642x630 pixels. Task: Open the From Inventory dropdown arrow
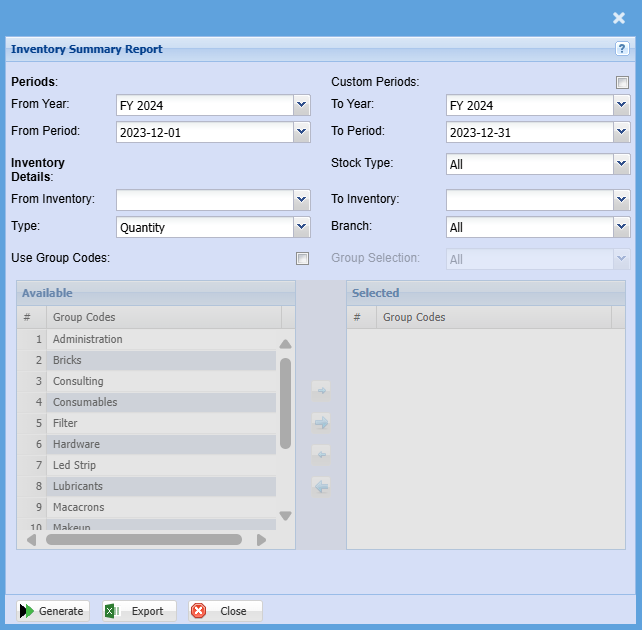(x=302, y=200)
